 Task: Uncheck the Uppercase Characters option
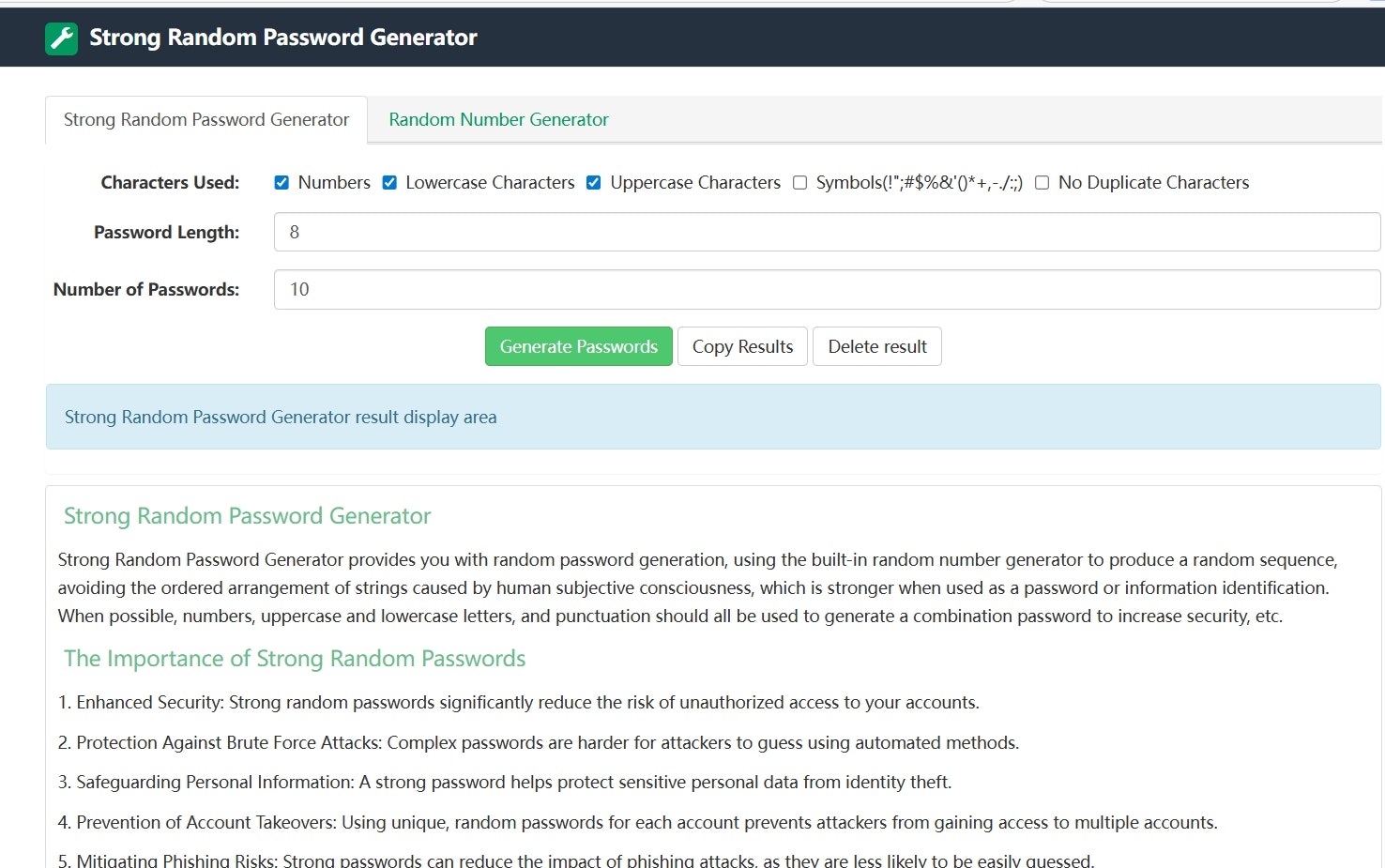(593, 182)
